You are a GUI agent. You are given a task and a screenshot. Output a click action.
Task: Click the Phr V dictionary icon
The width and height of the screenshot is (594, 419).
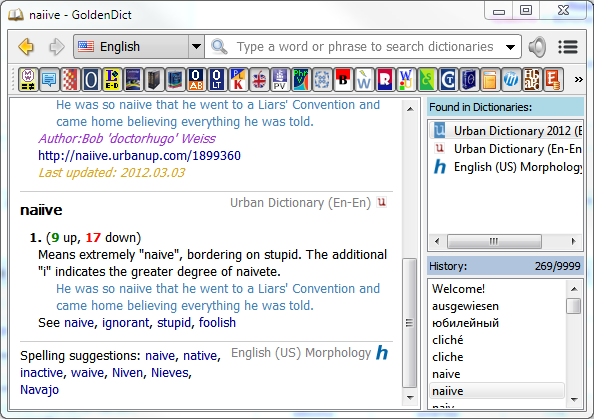point(301,80)
